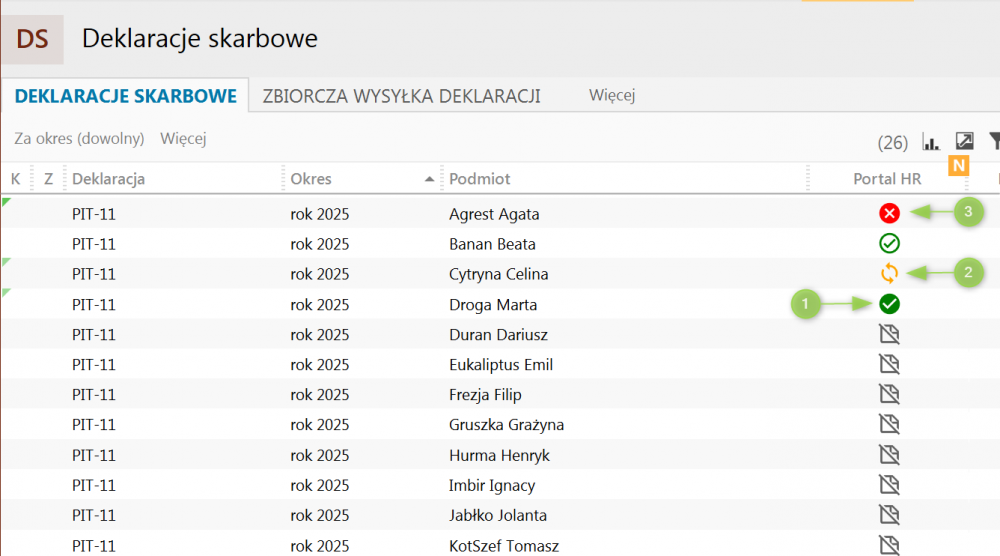Screen dimensions: 1000x556
Task: Click the Portal HR column header
Action: click(x=887, y=179)
